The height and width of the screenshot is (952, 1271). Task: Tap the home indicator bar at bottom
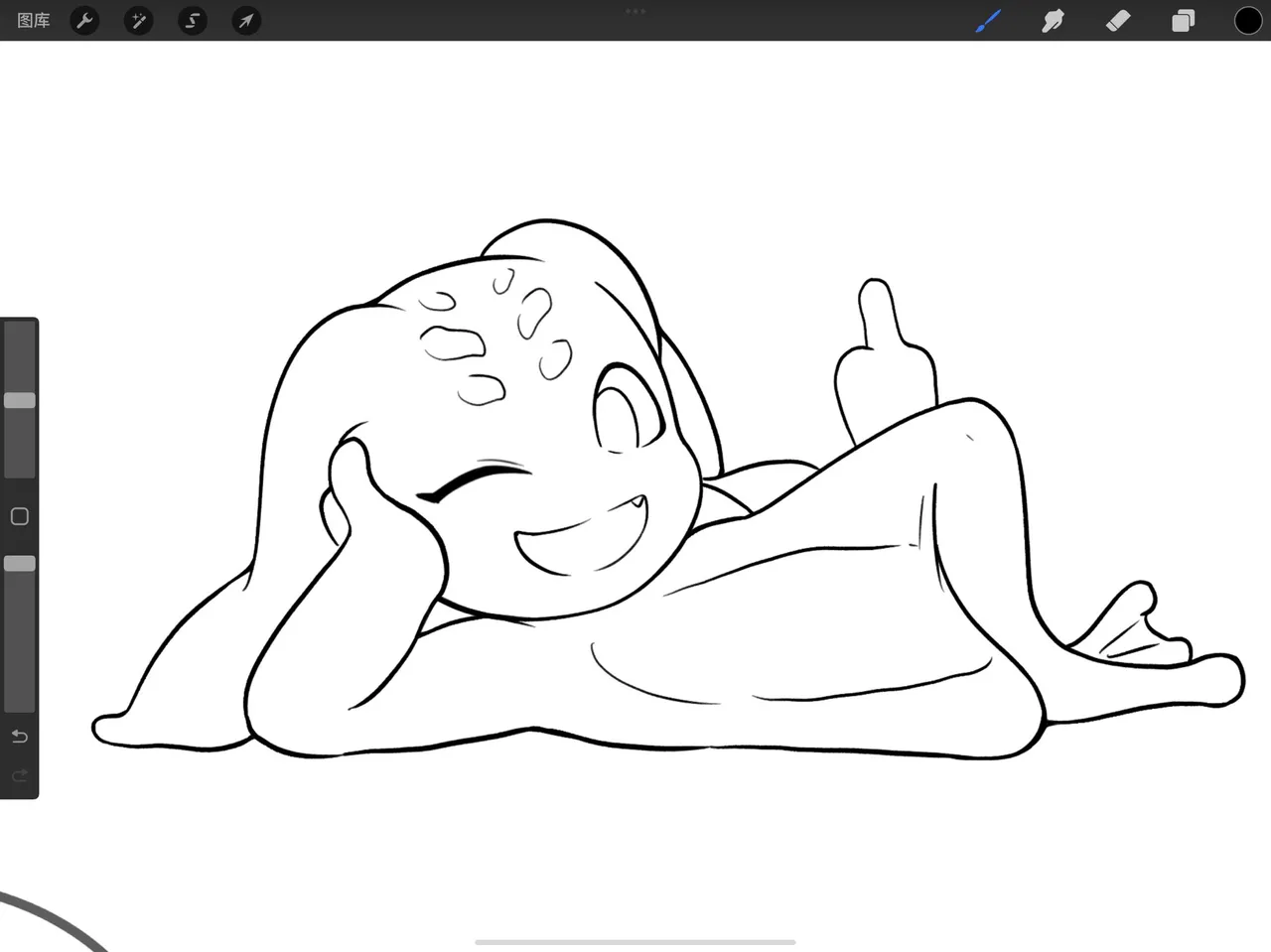[x=635, y=941]
